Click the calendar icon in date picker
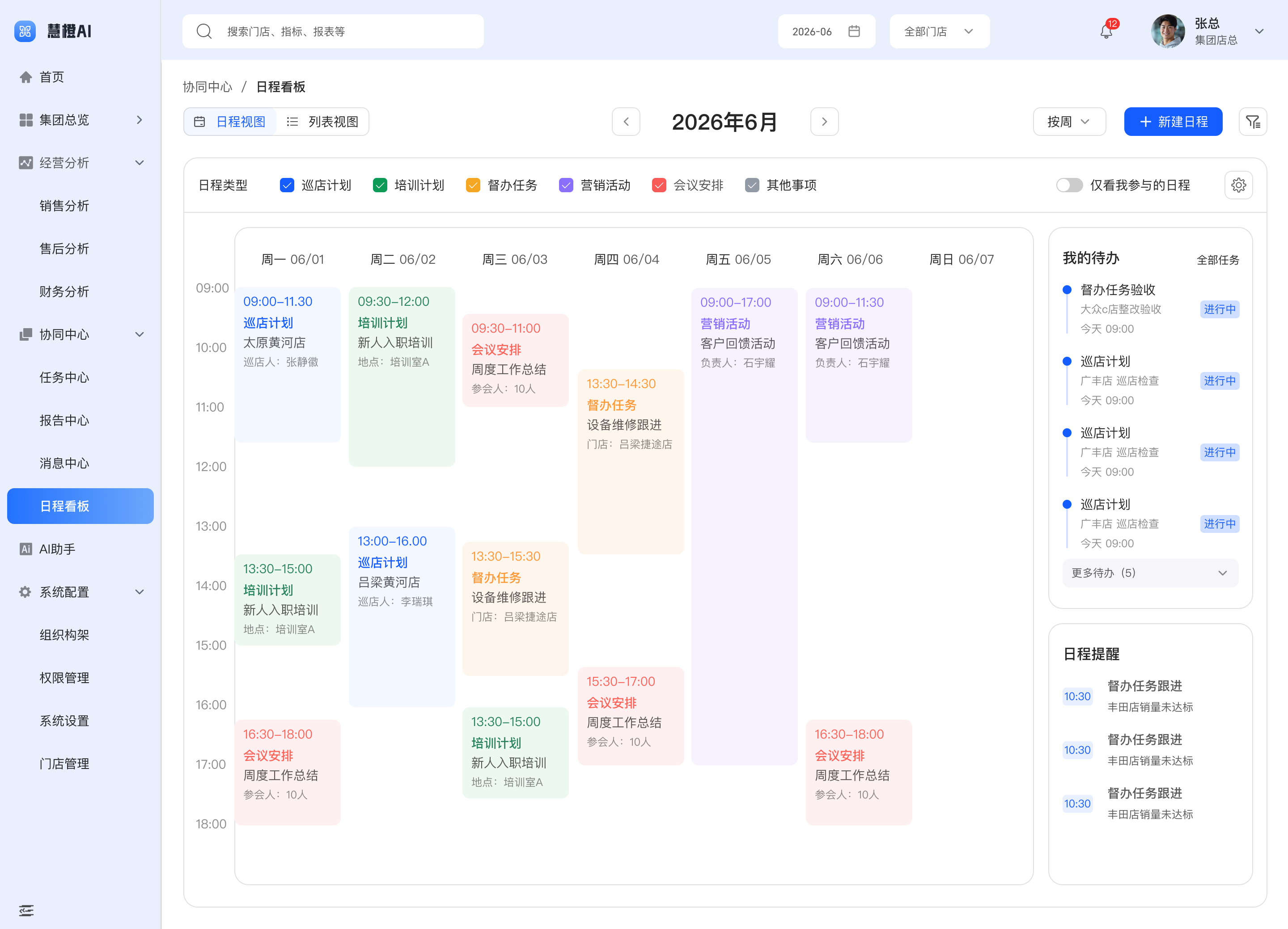Viewport: 1288px width, 929px height. (854, 31)
